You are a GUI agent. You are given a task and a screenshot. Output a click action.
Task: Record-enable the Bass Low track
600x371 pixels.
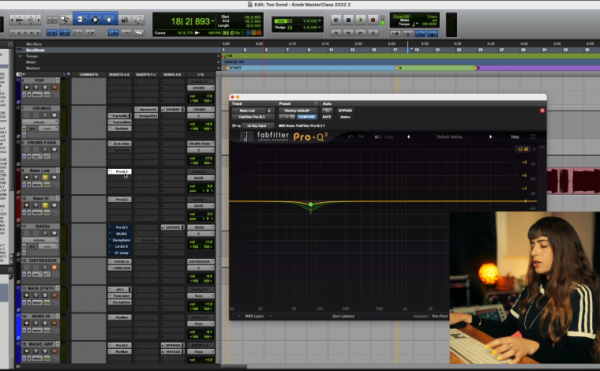pos(26,177)
